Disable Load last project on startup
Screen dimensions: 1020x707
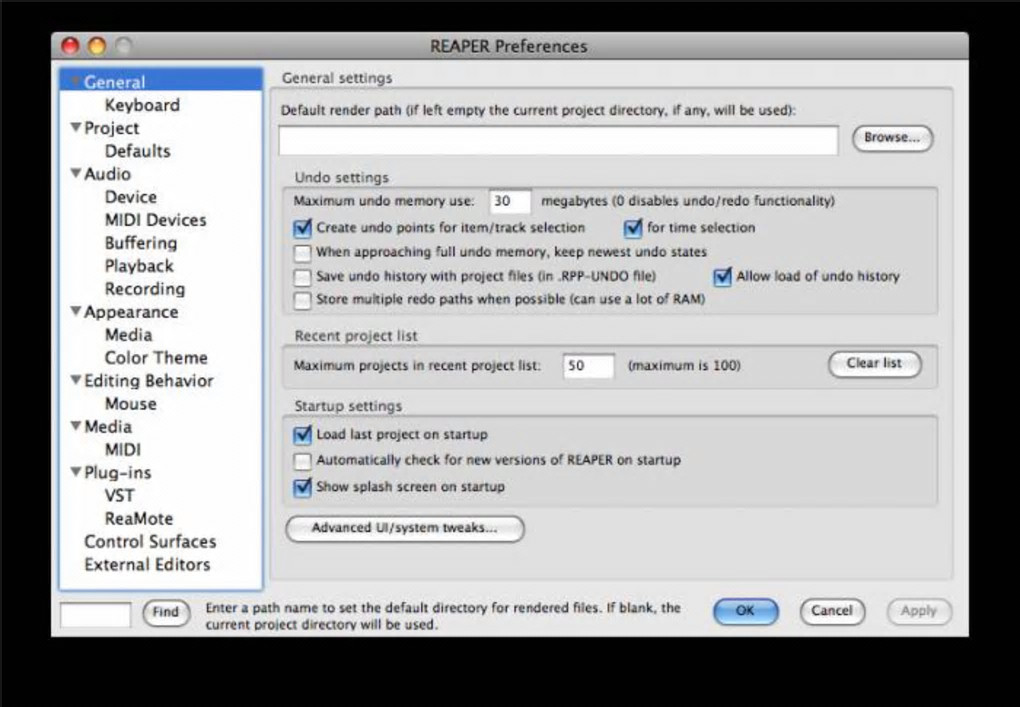tap(302, 435)
